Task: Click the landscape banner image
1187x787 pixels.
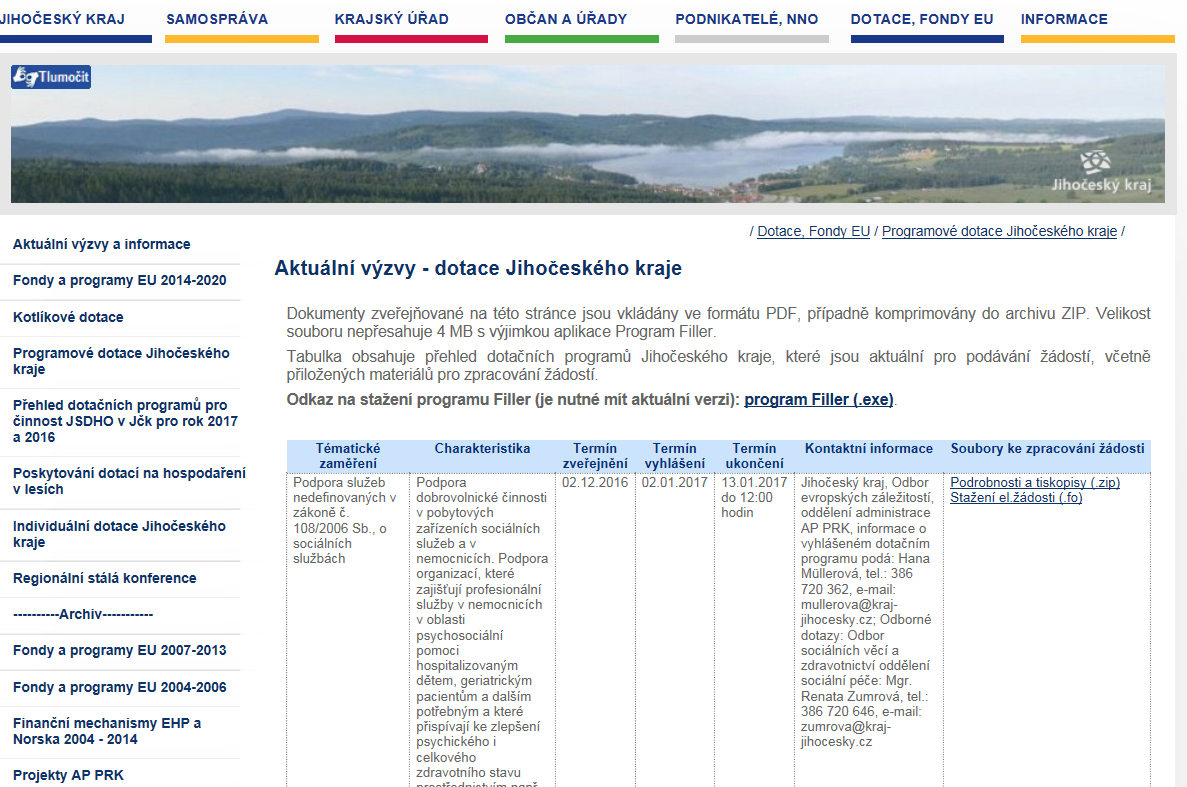Action: tap(587, 134)
